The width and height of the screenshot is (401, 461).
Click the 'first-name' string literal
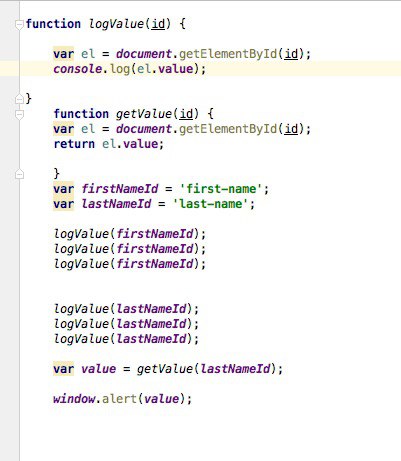[221, 189]
